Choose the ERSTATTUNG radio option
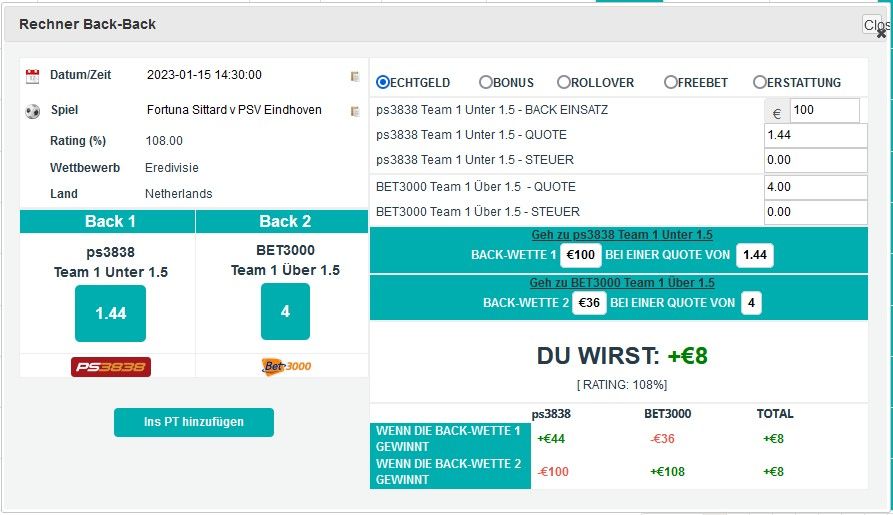Screen dimensions: 893x515 (x=759, y=83)
